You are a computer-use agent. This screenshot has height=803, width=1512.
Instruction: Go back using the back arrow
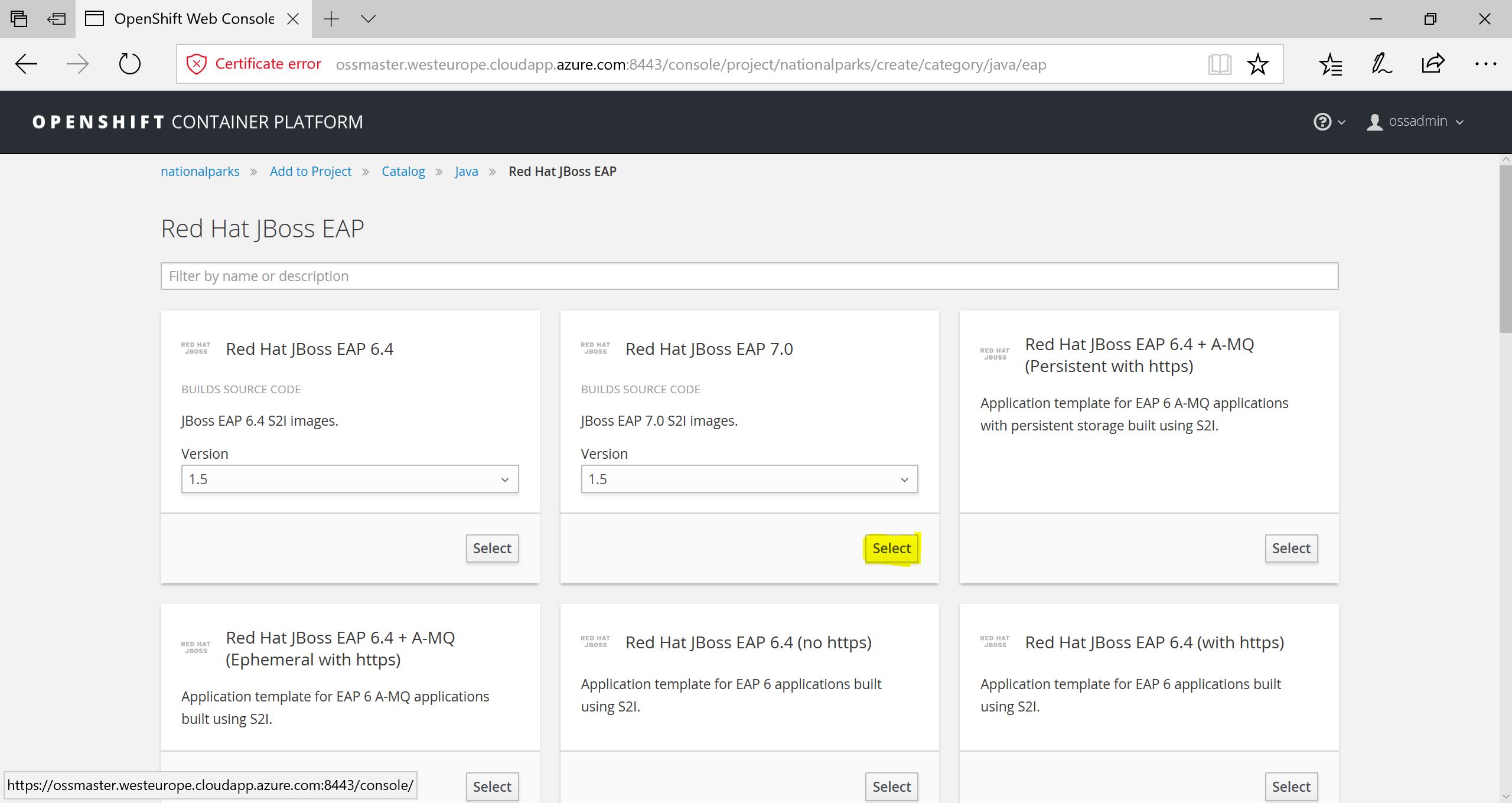(x=27, y=64)
